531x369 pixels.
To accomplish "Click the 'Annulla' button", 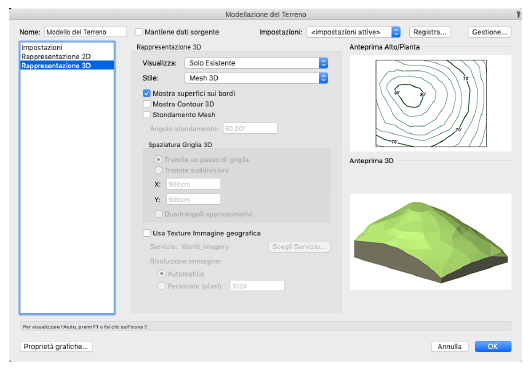I will 449,347.
